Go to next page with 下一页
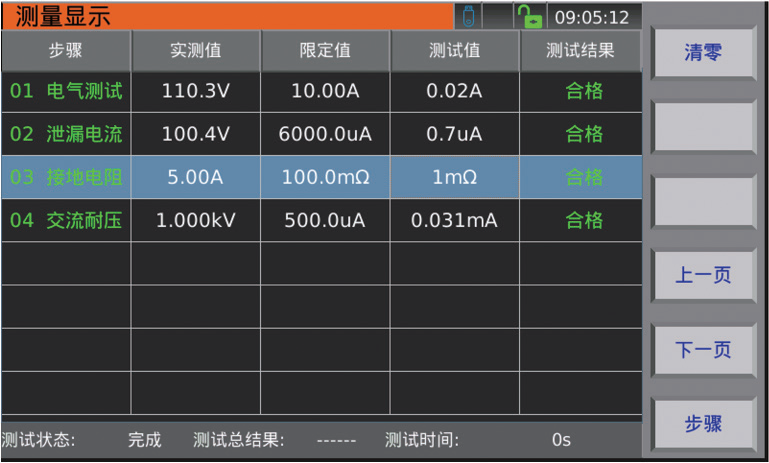769x463 pixels. (x=703, y=349)
